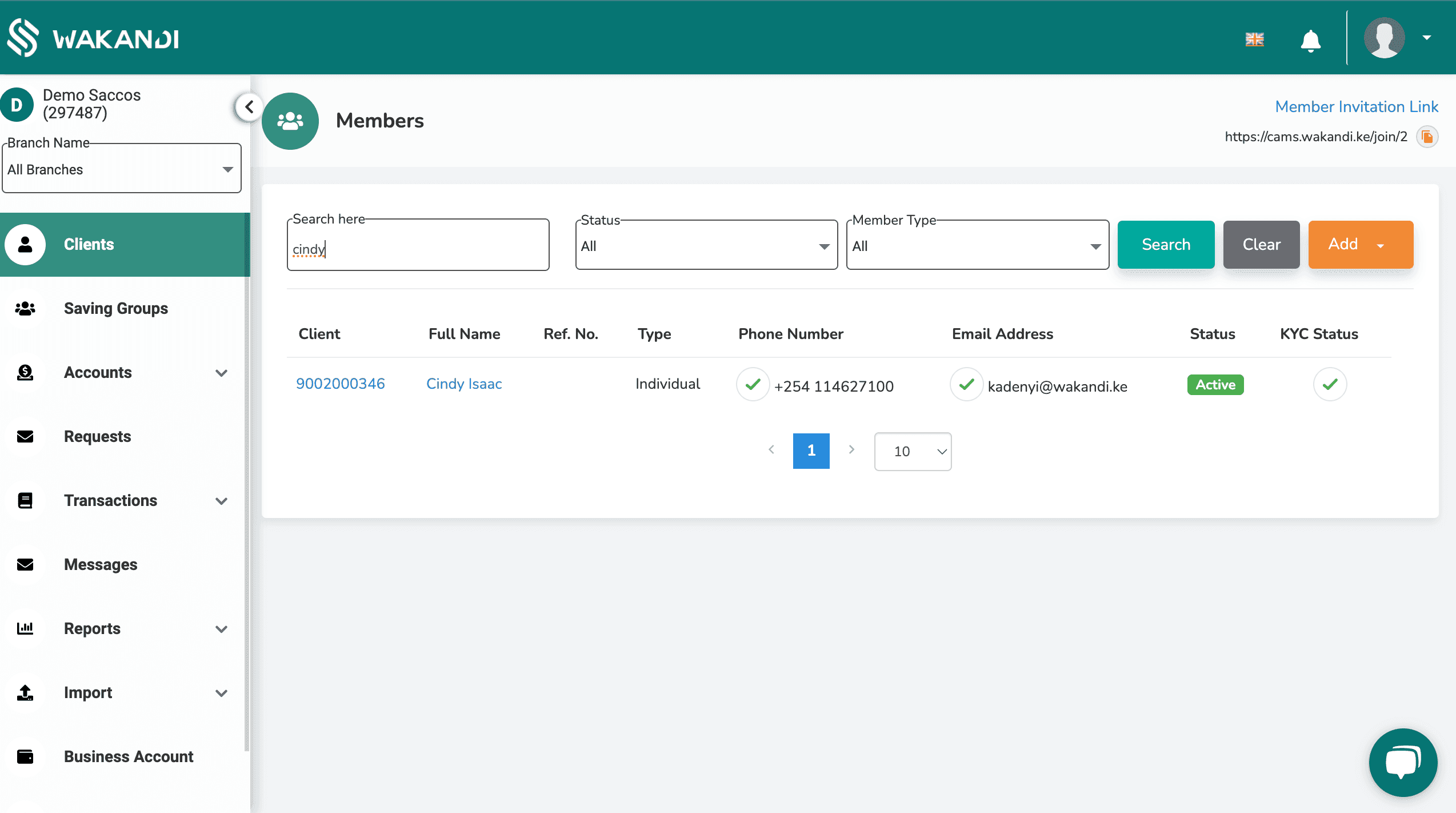Viewport: 1456px width, 813px height.
Task: Expand the Accounts submenu chevron
Action: (x=221, y=373)
